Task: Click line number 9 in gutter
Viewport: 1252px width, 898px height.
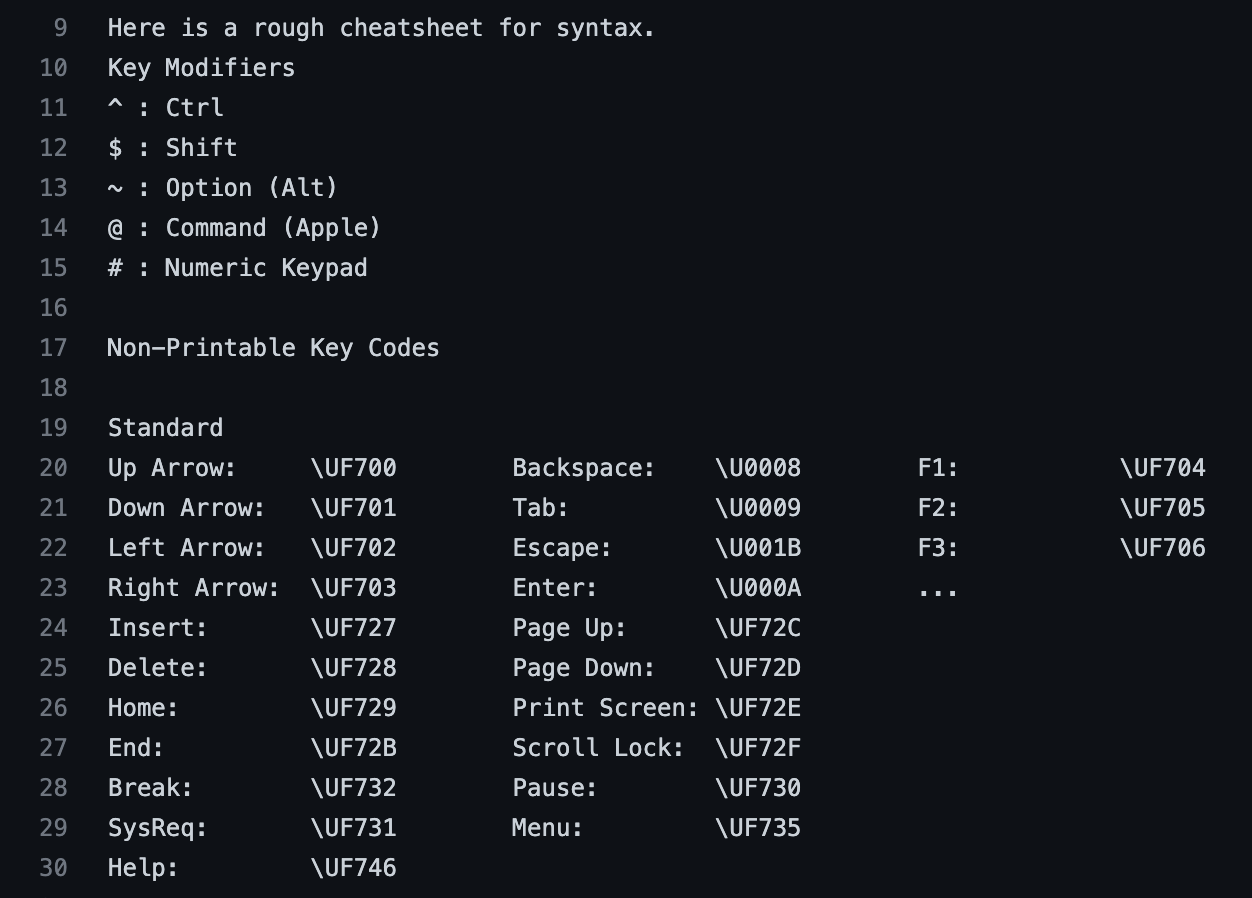Action: 60,28
